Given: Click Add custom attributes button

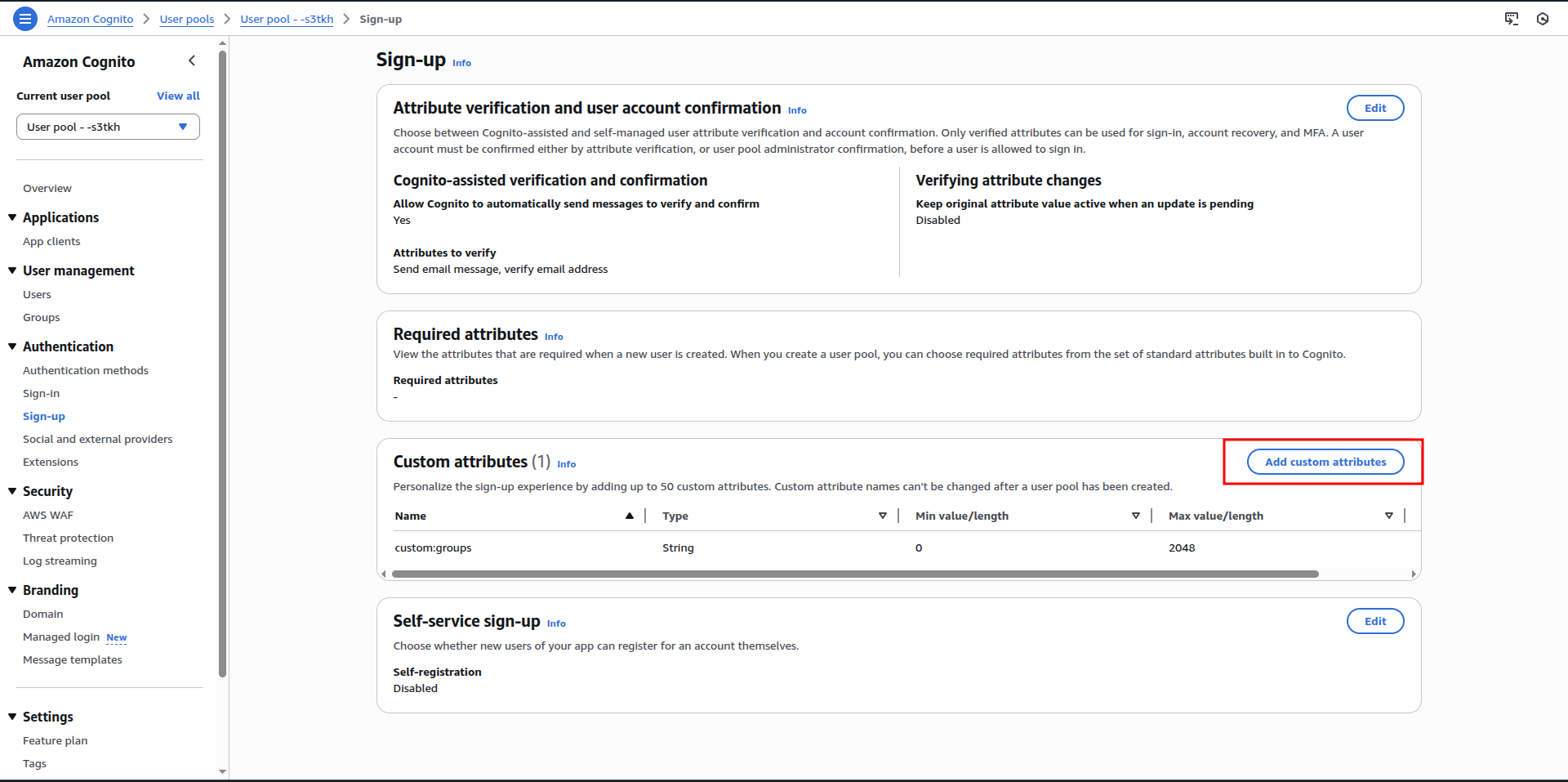Looking at the screenshot, I should [1325, 462].
